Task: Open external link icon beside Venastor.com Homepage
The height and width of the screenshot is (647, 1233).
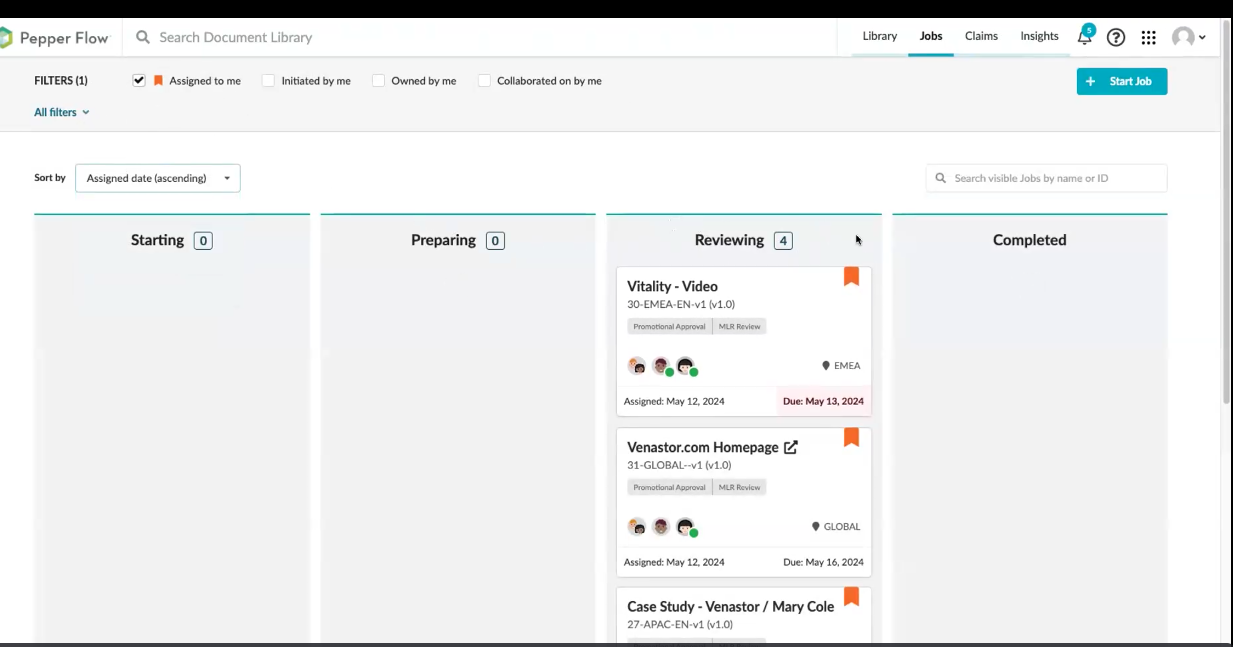Action: pos(791,447)
